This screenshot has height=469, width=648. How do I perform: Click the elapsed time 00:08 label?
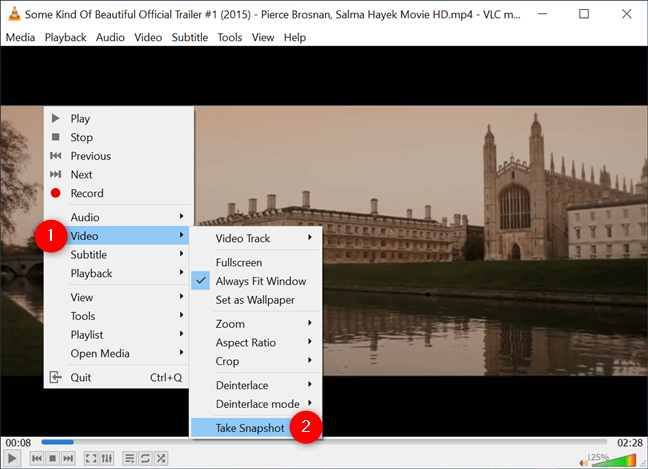(18, 443)
